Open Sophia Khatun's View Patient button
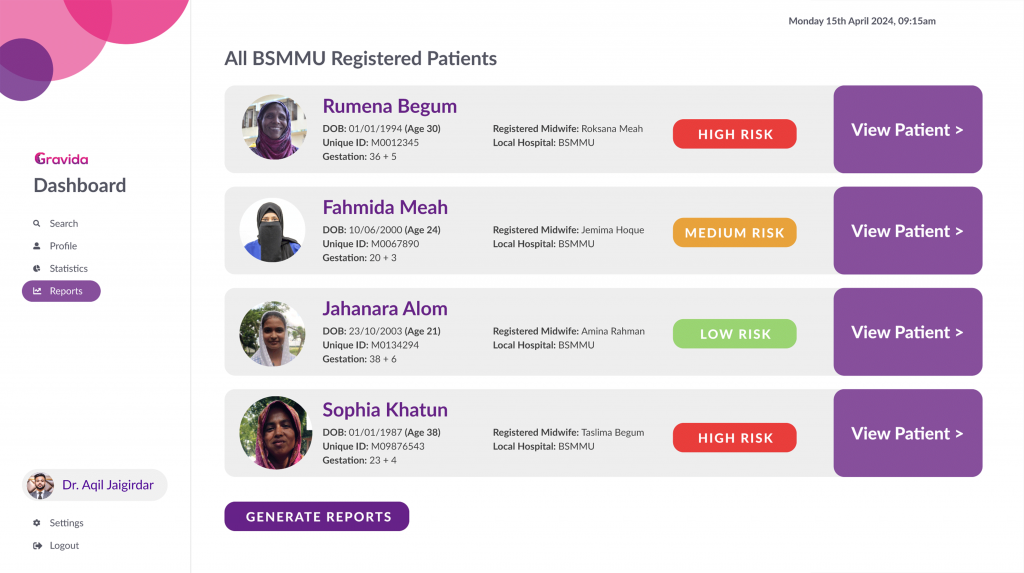 [x=907, y=433]
